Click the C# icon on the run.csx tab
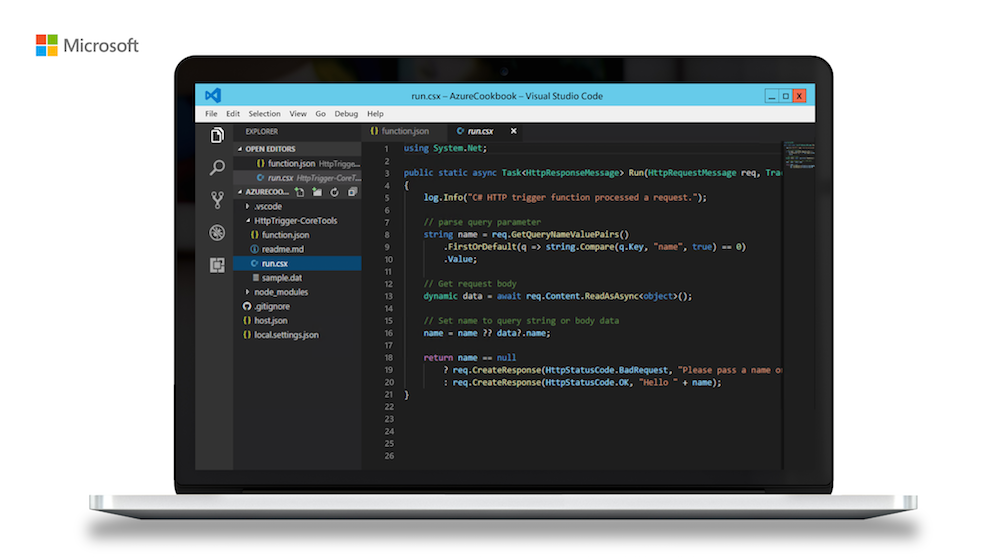 click(460, 131)
